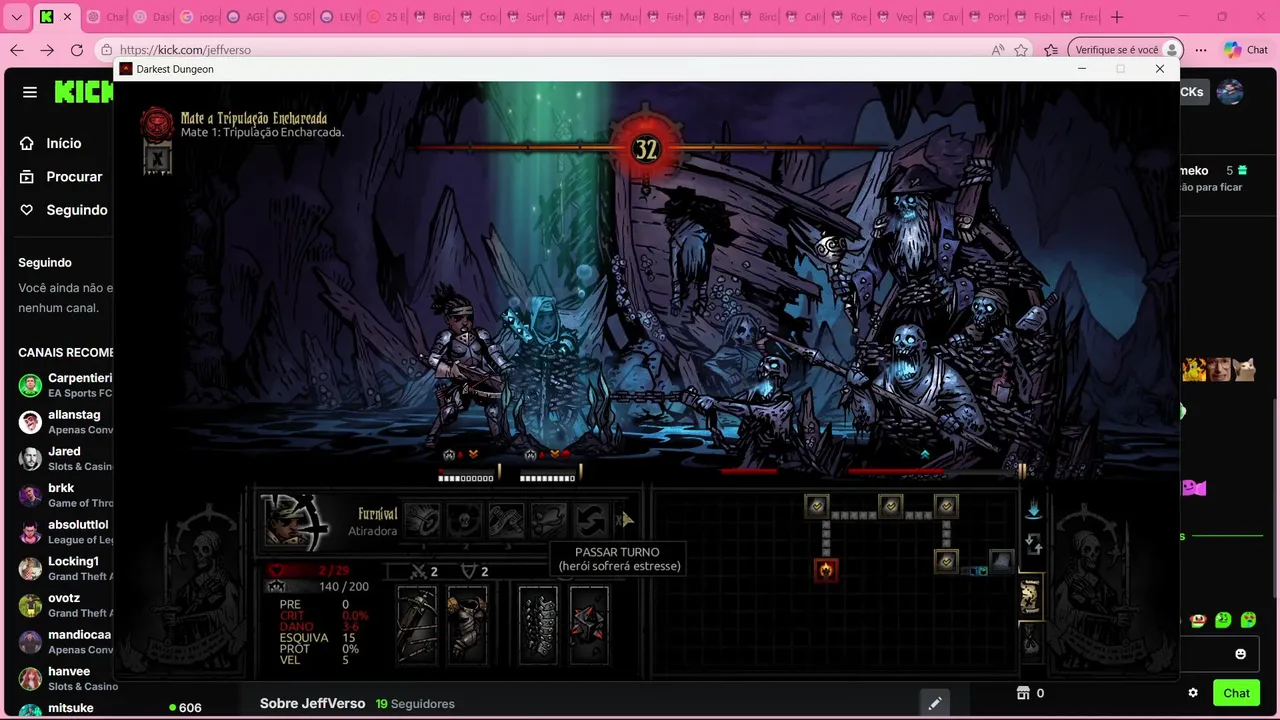Click the equipped crossbow weapon slot
This screenshot has width=1280, height=720.
tap(417, 625)
